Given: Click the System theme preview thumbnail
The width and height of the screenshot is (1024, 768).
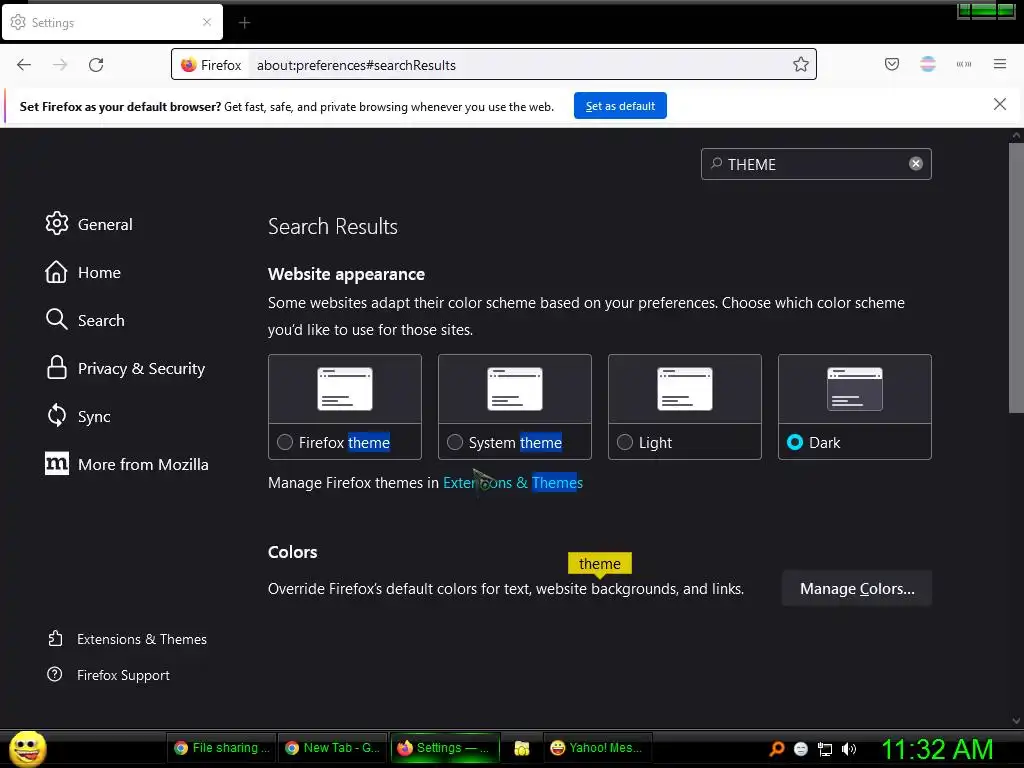Looking at the screenshot, I should pyautogui.click(x=515, y=389).
